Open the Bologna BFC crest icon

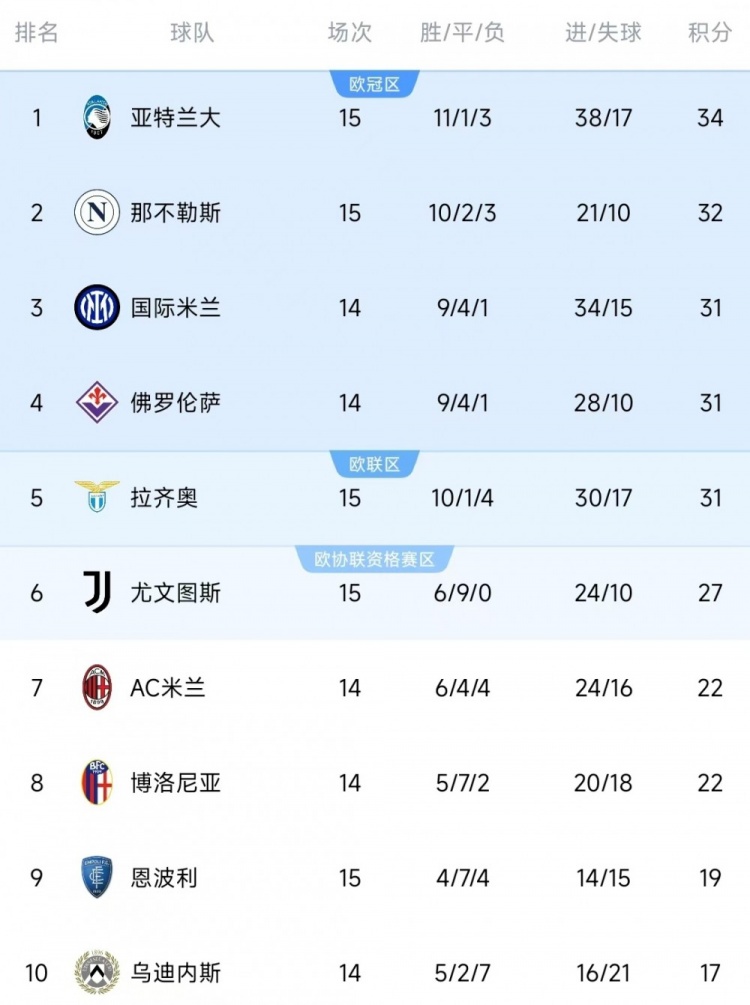97,782
